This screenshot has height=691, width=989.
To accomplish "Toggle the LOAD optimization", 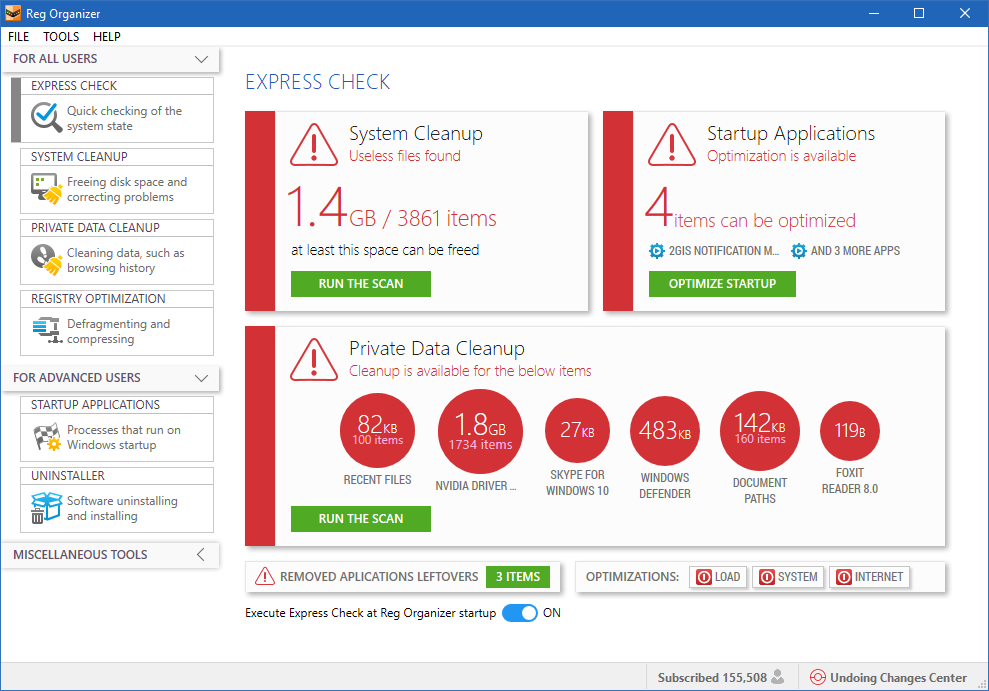I will [718, 576].
